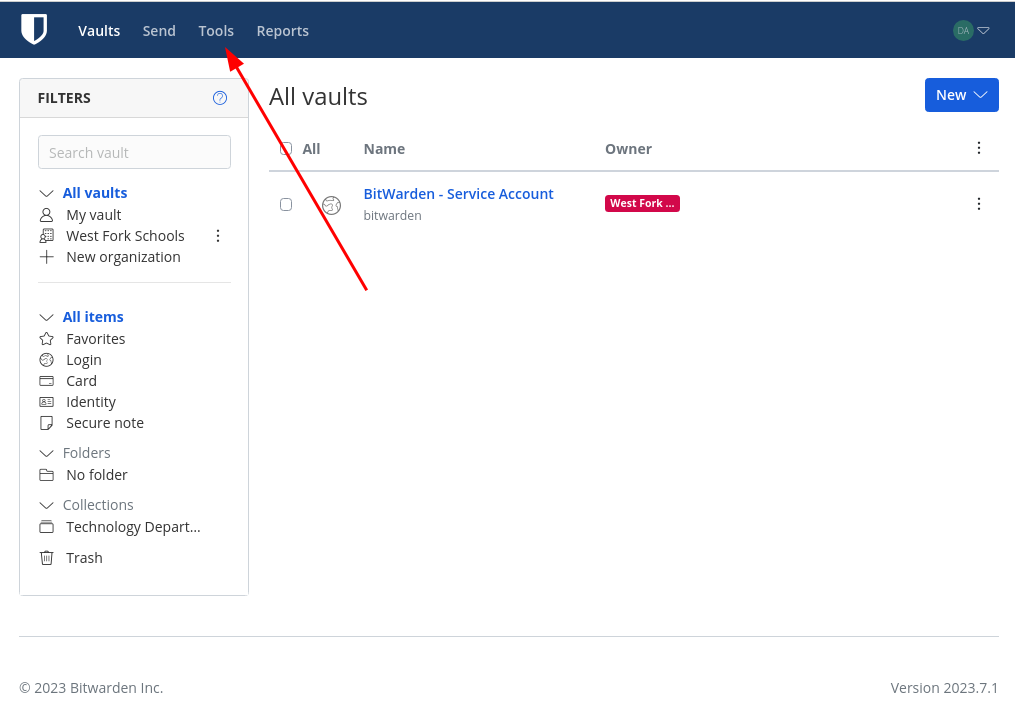Show items with No folder
This screenshot has width=1015, height=710.
[97, 475]
